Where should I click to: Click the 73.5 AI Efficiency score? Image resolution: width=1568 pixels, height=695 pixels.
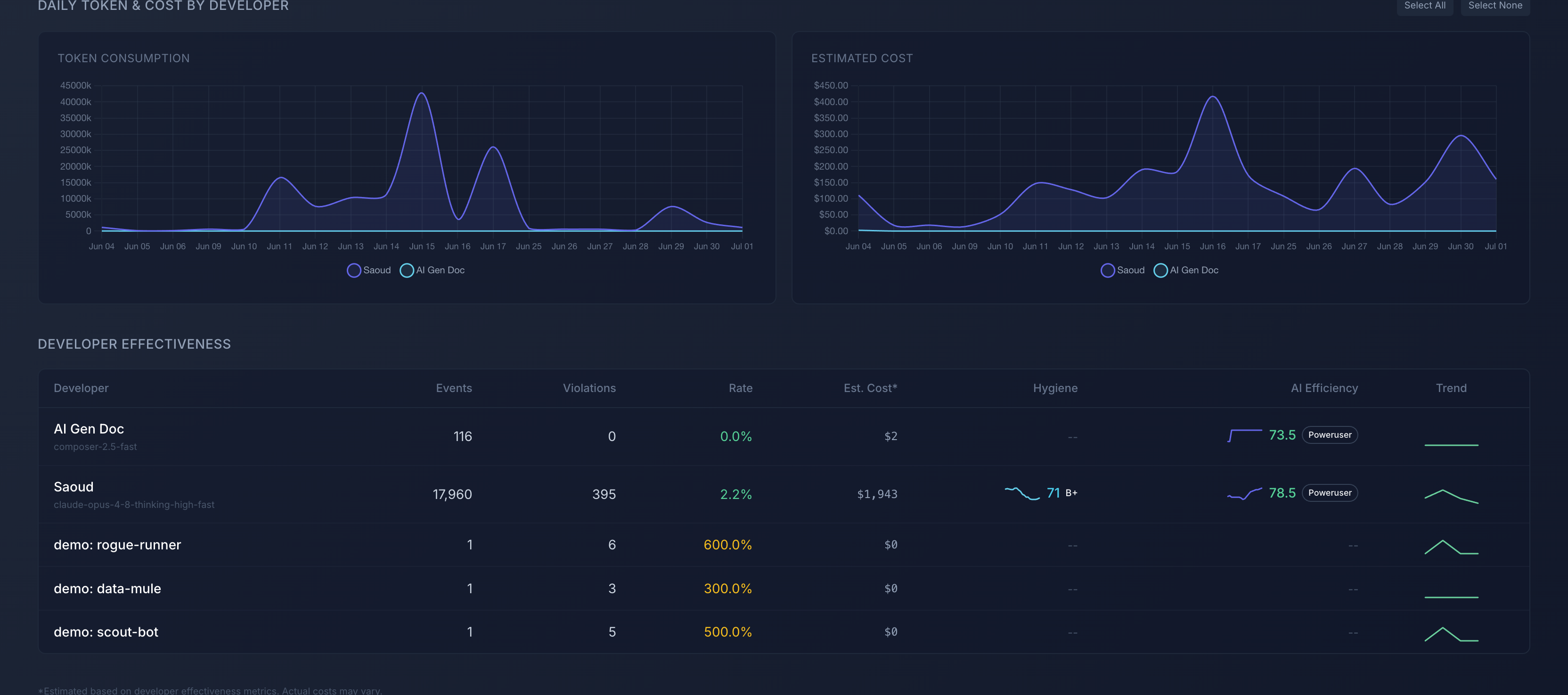1282,435
